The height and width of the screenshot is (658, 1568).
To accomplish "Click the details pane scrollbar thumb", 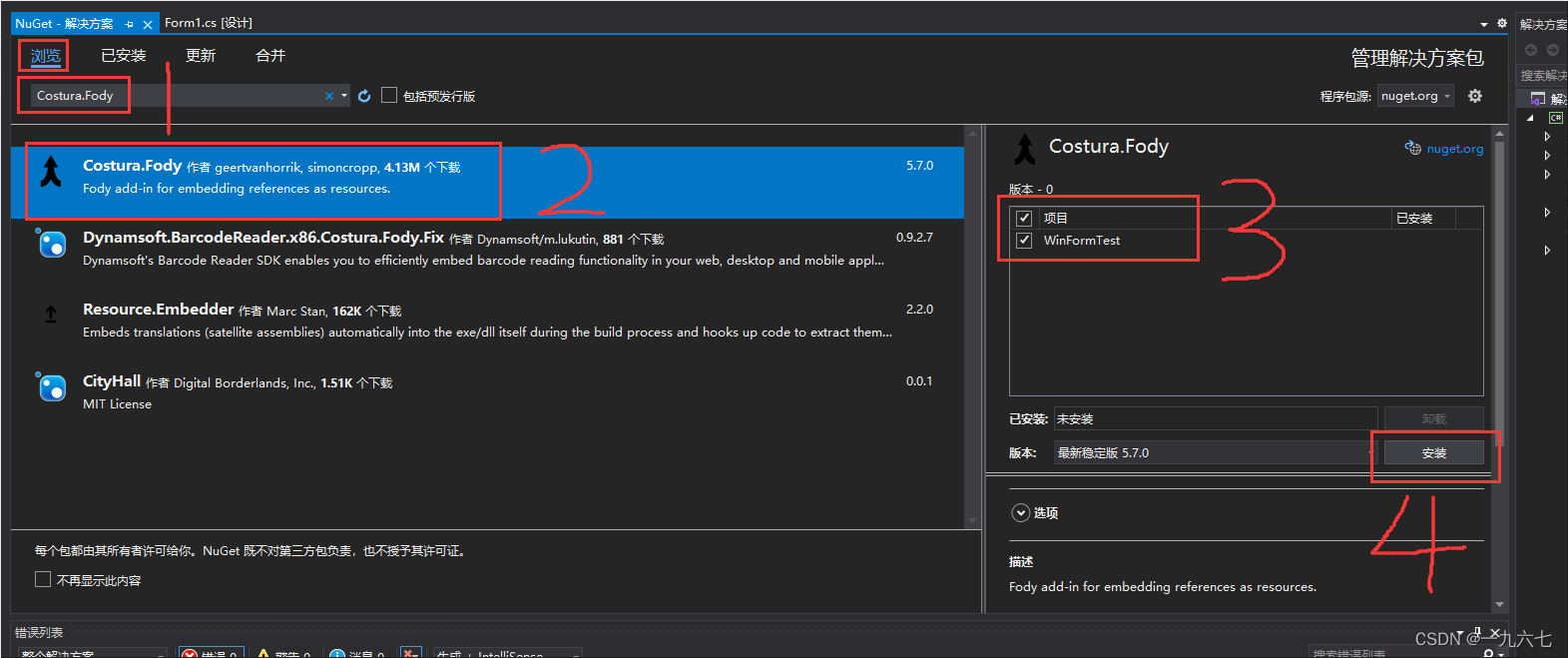I will [x=1499, y=295].
